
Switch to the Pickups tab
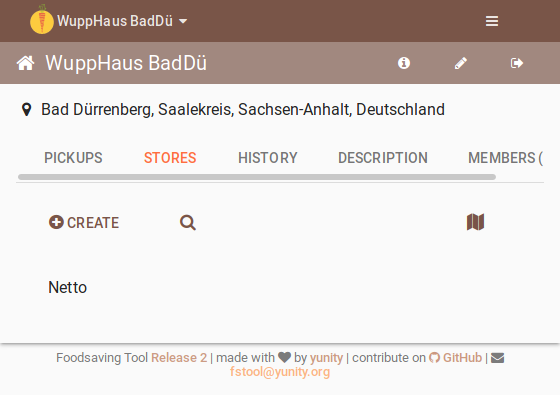click(73, 158)
